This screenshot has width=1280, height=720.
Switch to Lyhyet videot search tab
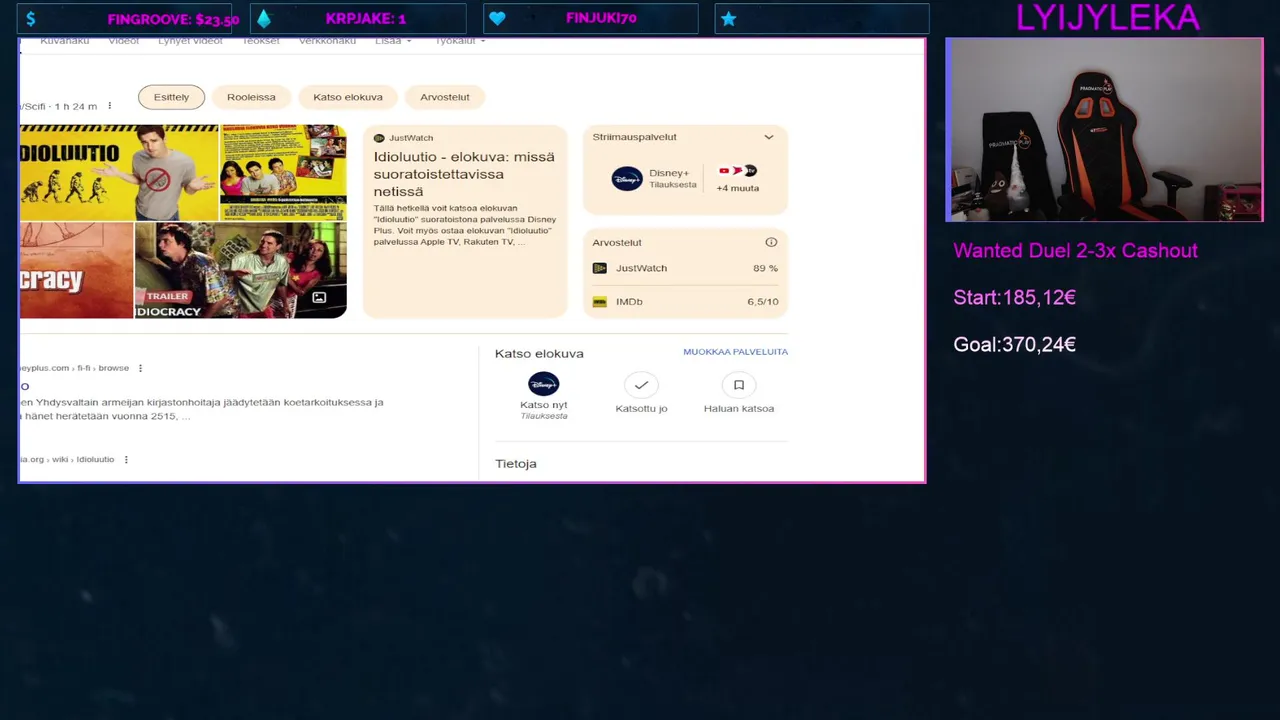[x=190, y=41]
